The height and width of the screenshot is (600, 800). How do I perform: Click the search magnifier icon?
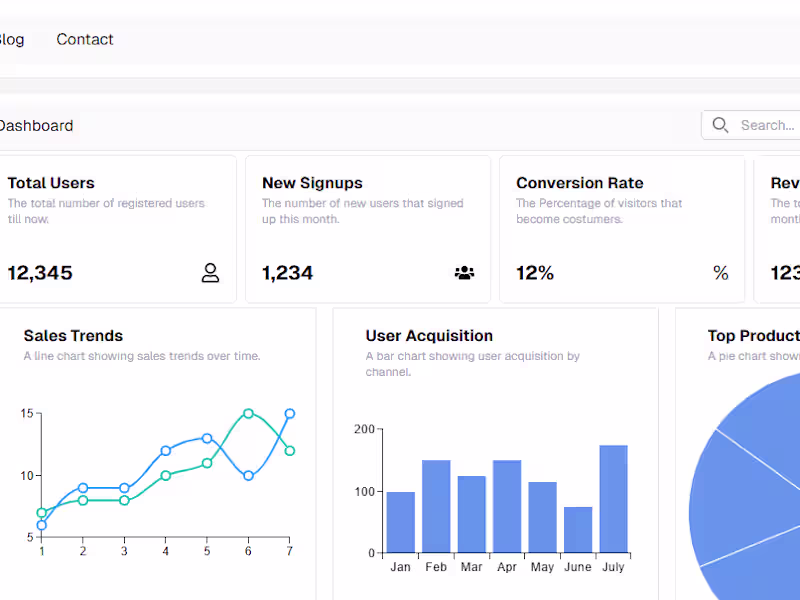(x=720, y=125)
